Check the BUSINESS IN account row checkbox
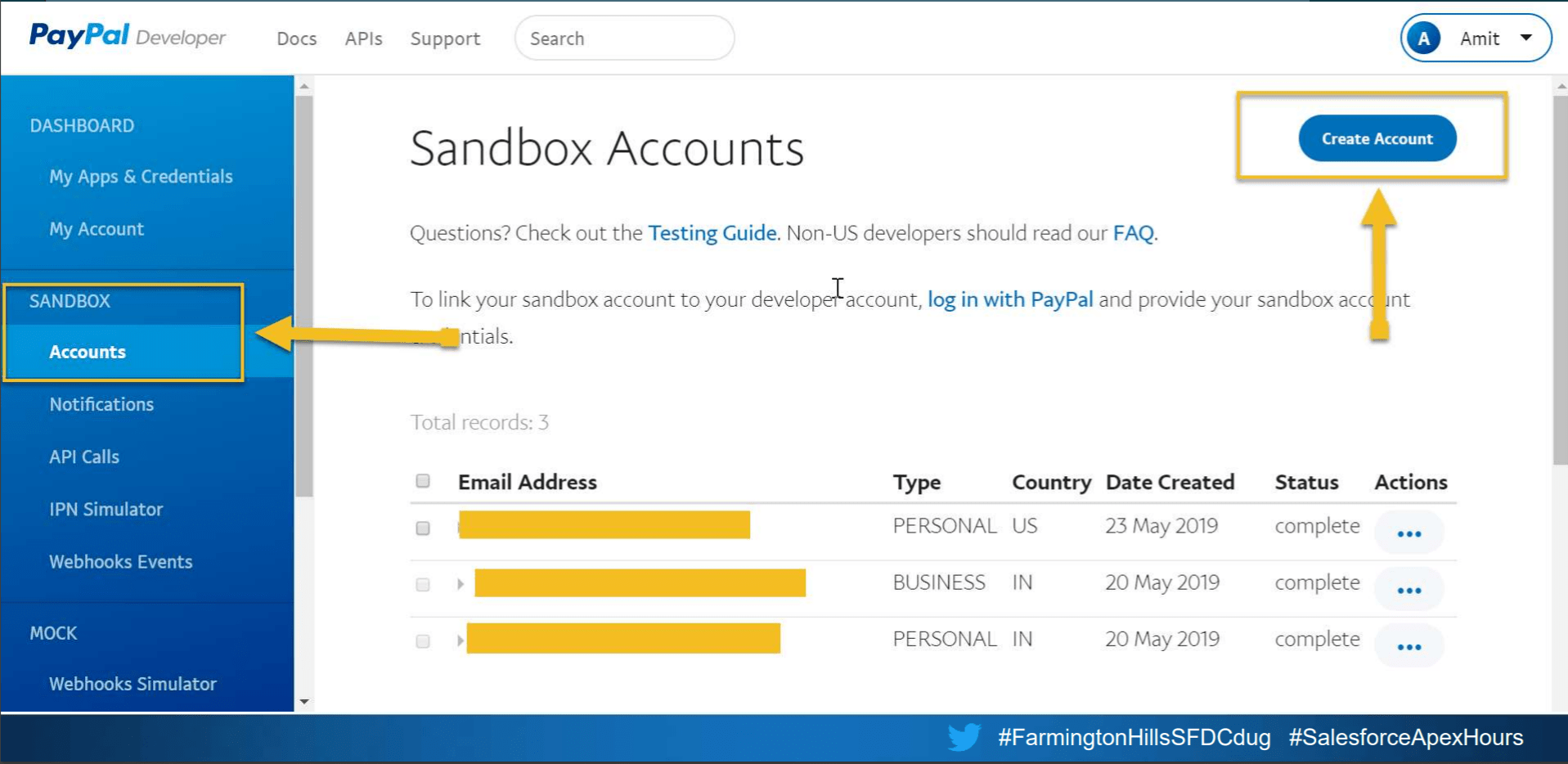 tap(423, 584)
